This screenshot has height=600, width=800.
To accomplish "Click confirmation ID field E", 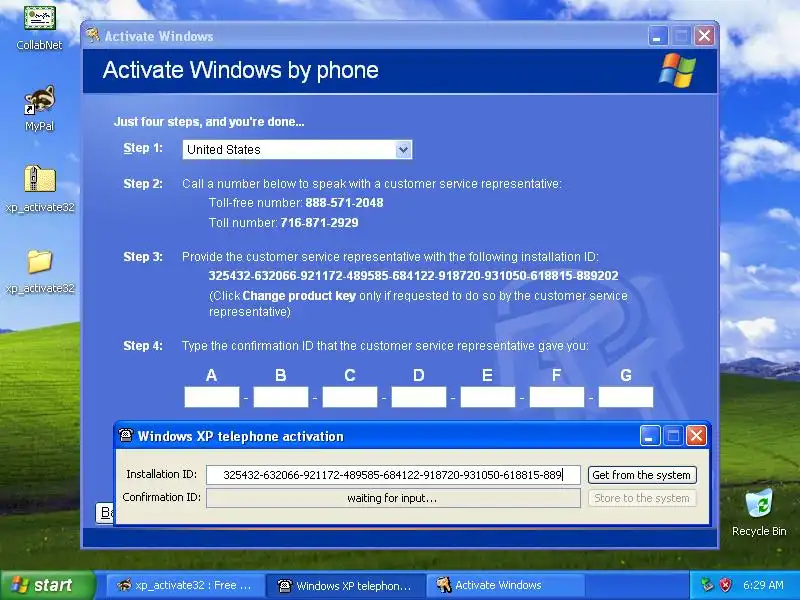I will [488, 397].
